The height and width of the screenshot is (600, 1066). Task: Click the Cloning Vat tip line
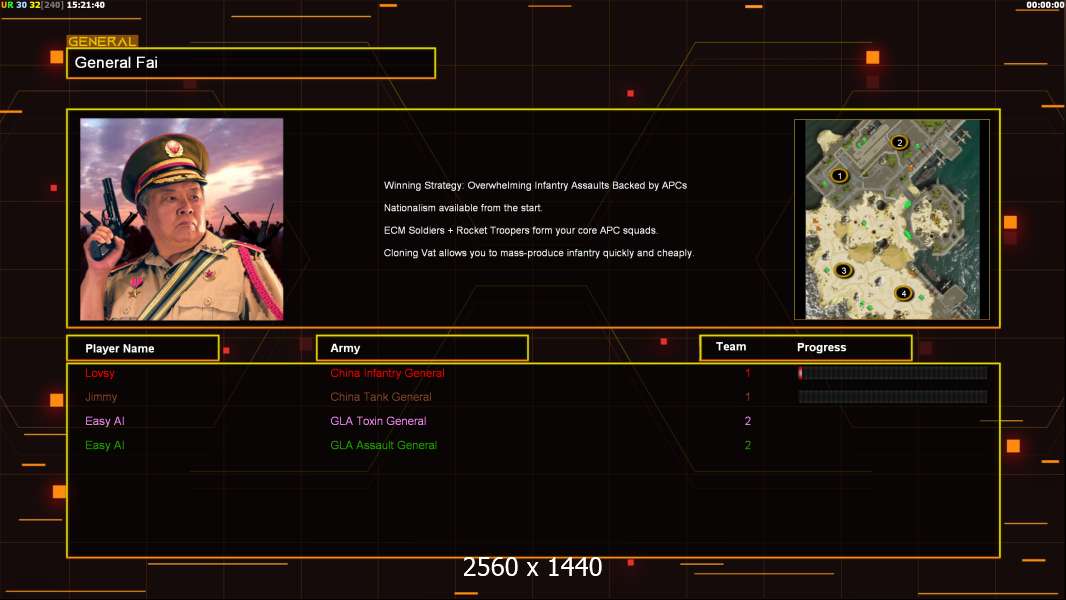pos(538,253)
